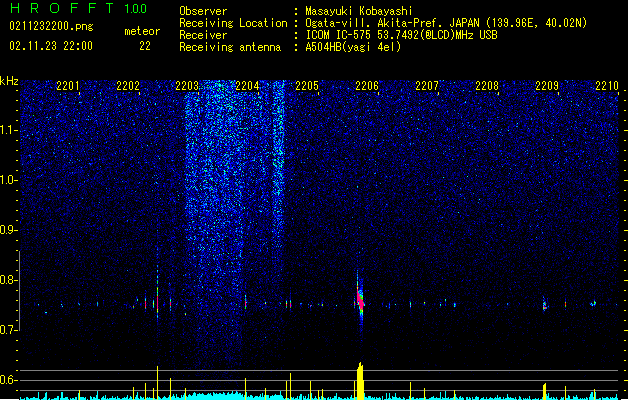Click the 2206 time axis label
This screenshot has height=400, width=629.
pyautogui.click(x=367, y=86)
